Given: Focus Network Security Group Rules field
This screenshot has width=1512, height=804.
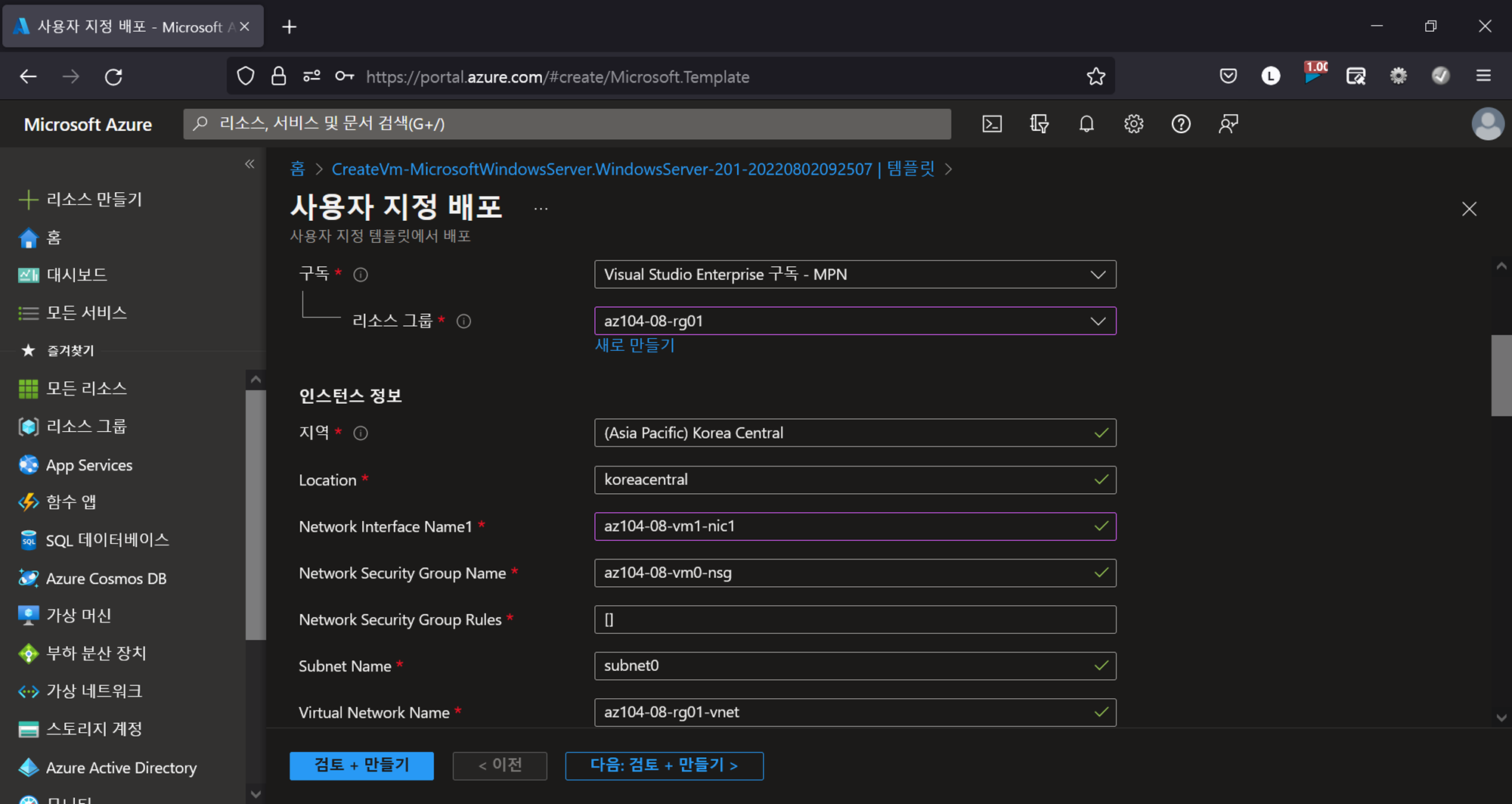Looking at the screenshot, I should coord(855,619).
